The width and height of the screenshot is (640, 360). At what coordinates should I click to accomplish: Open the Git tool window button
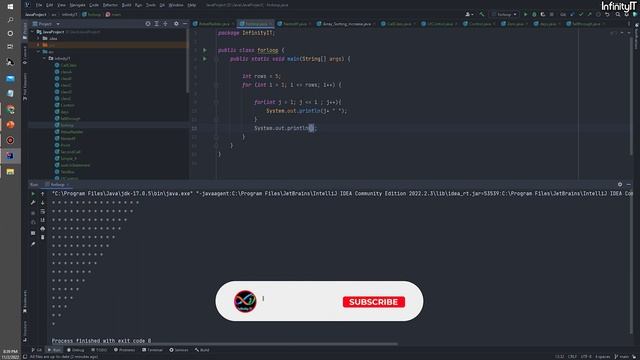pos(37,350)
